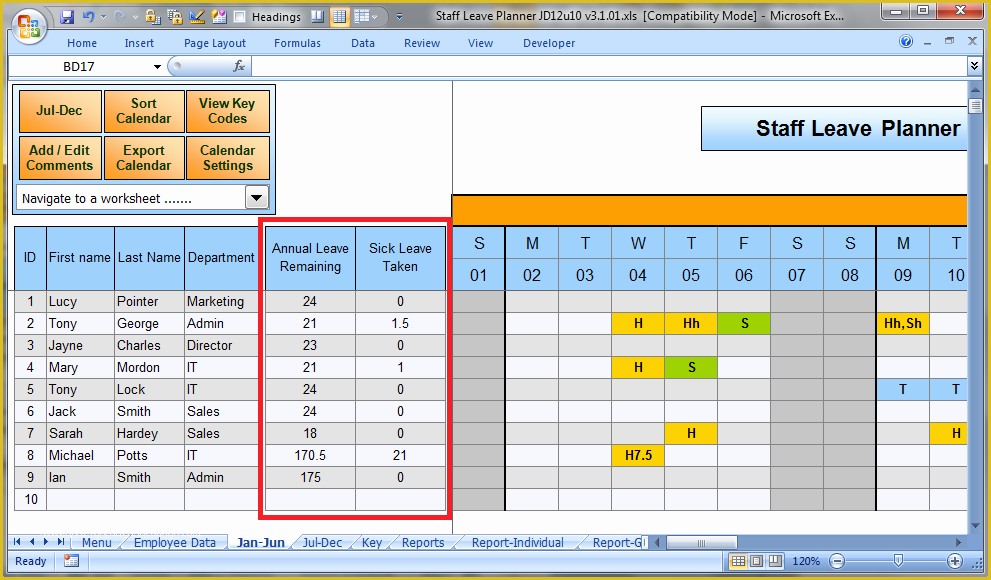Click the Sort Calendar button

pyautogui.click(x=144, y=110)
